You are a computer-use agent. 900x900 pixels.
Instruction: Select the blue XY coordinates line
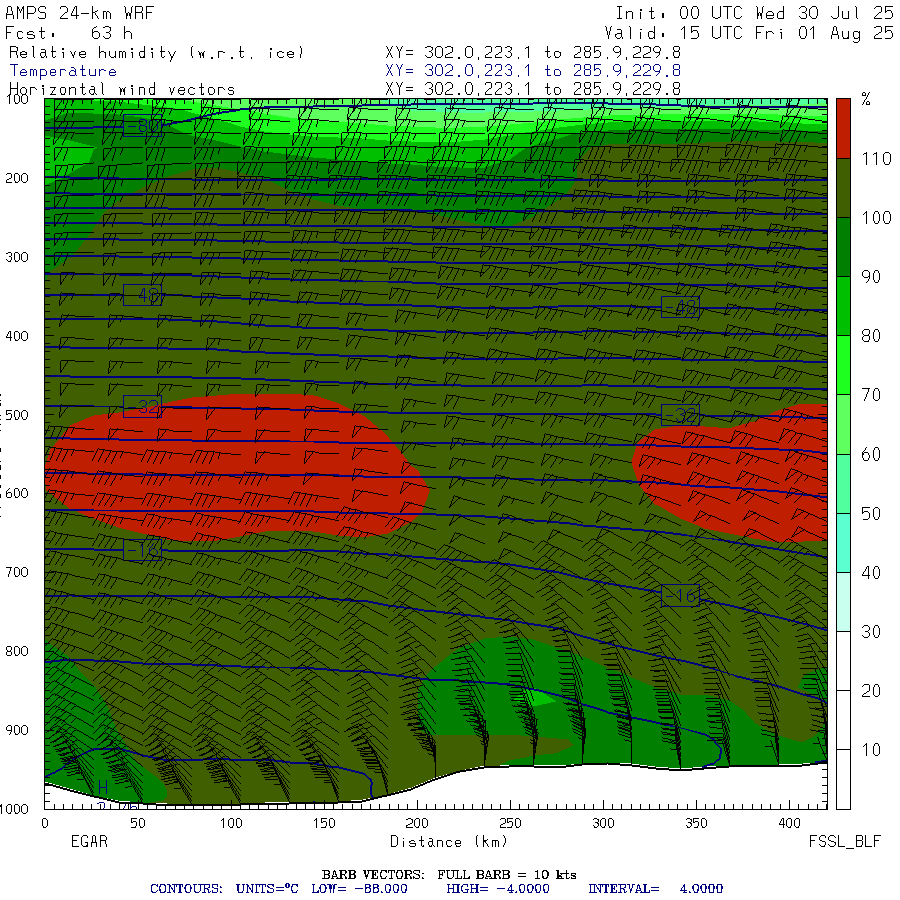[533, 71]
